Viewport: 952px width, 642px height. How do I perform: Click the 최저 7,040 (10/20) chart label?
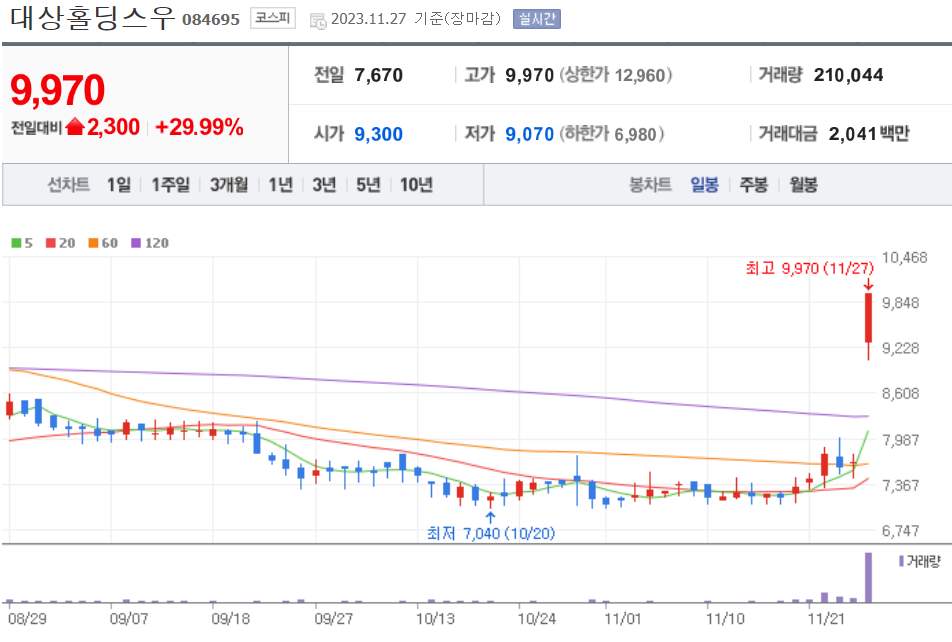click(x=491, y=533)
